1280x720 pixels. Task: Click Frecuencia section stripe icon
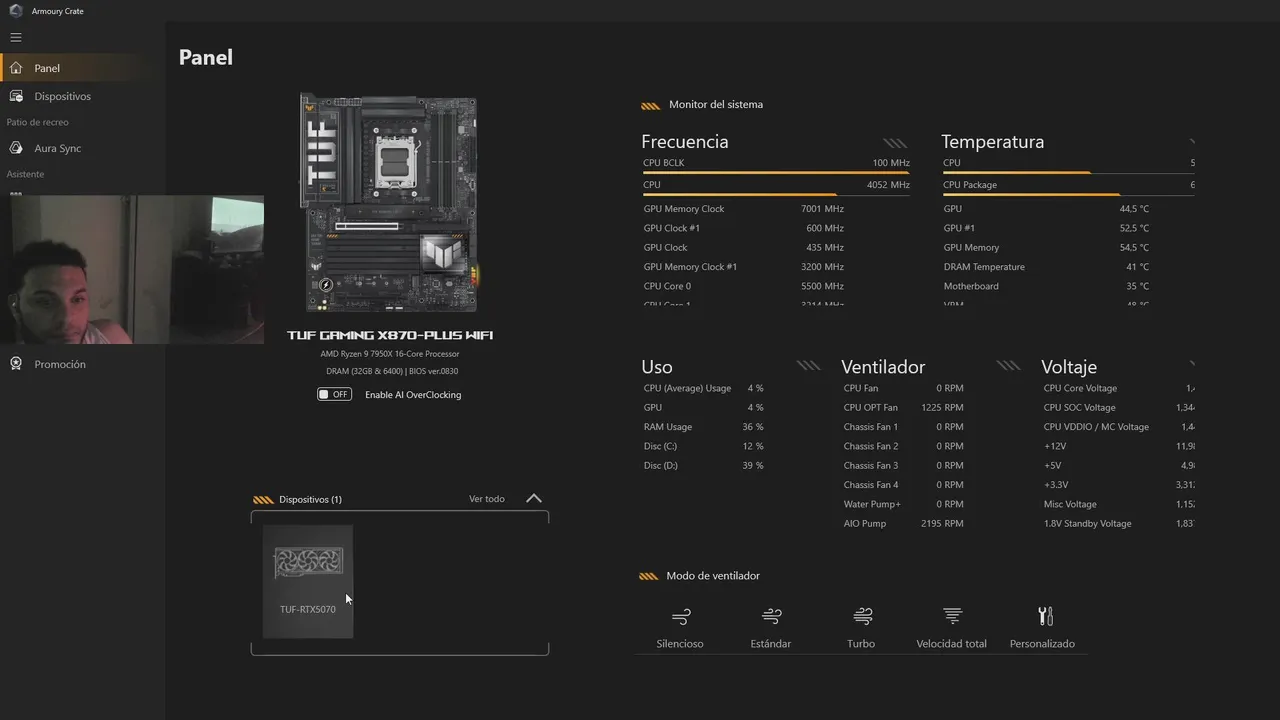(895, 143)
